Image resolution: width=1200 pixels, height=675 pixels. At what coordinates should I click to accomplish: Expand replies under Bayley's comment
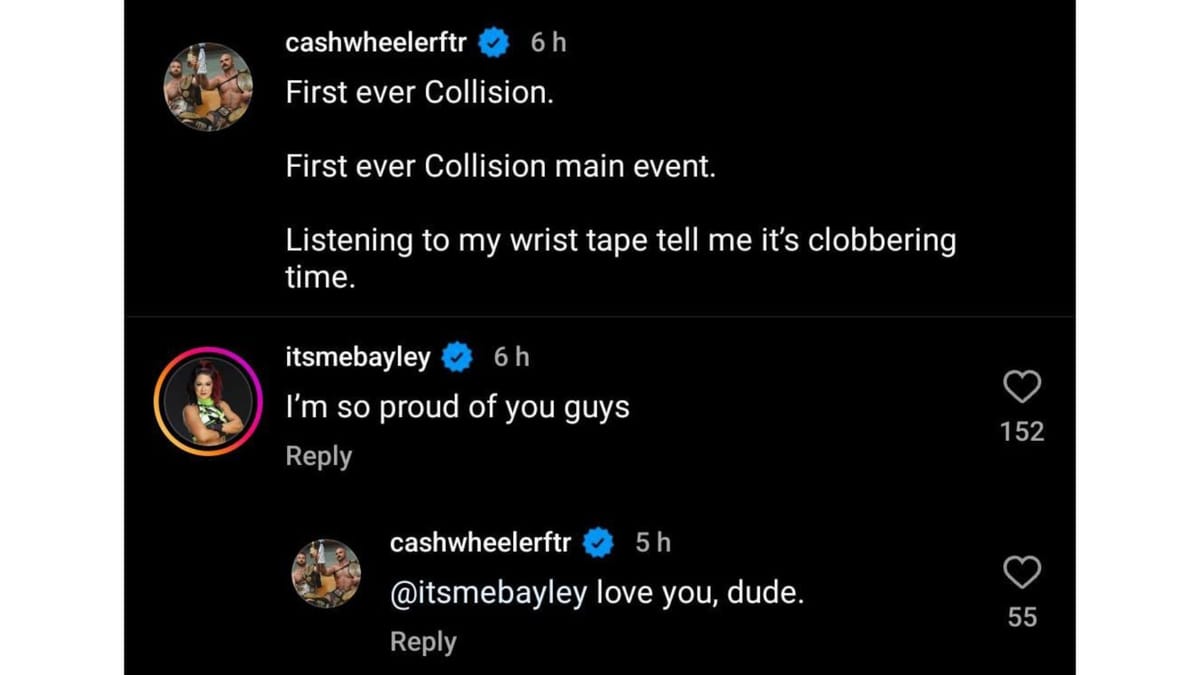point(318,456)
